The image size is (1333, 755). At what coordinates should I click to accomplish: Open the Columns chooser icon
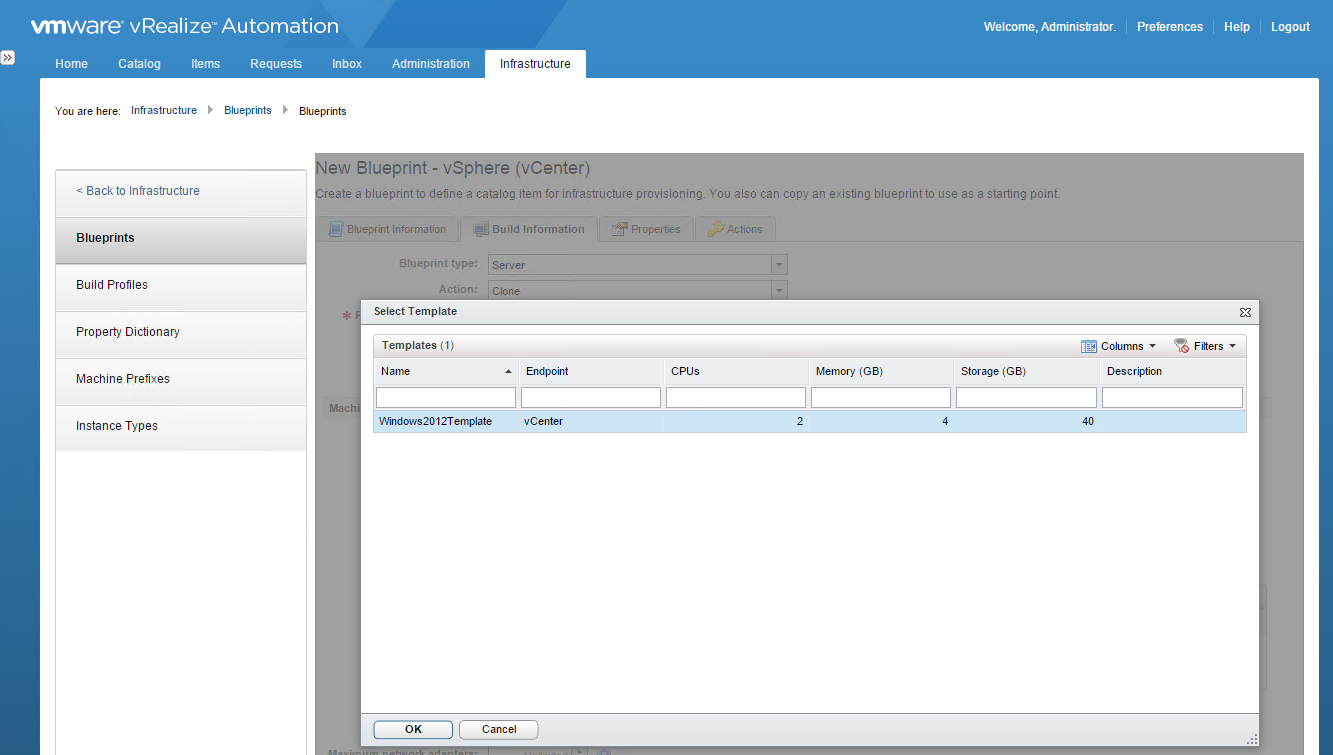tap(1089, 346)
